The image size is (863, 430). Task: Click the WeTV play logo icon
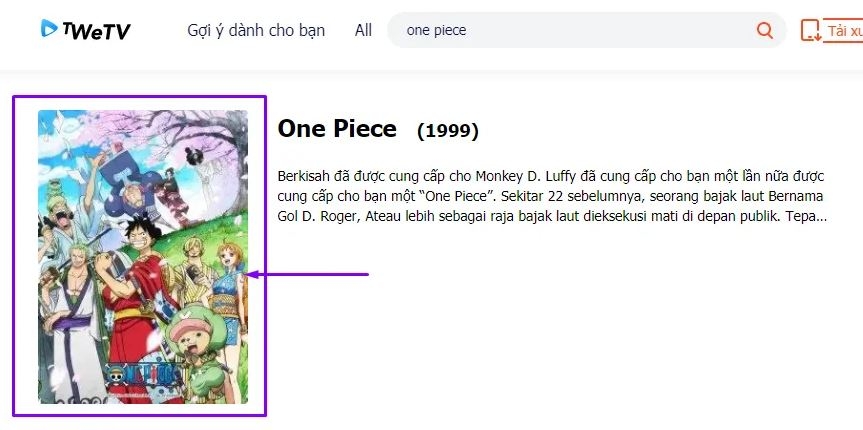point(50,30)
